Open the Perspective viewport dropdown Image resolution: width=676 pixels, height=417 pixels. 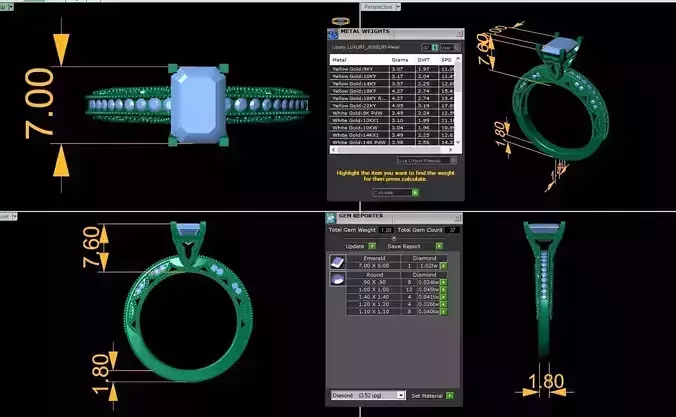tap(398, 7)
